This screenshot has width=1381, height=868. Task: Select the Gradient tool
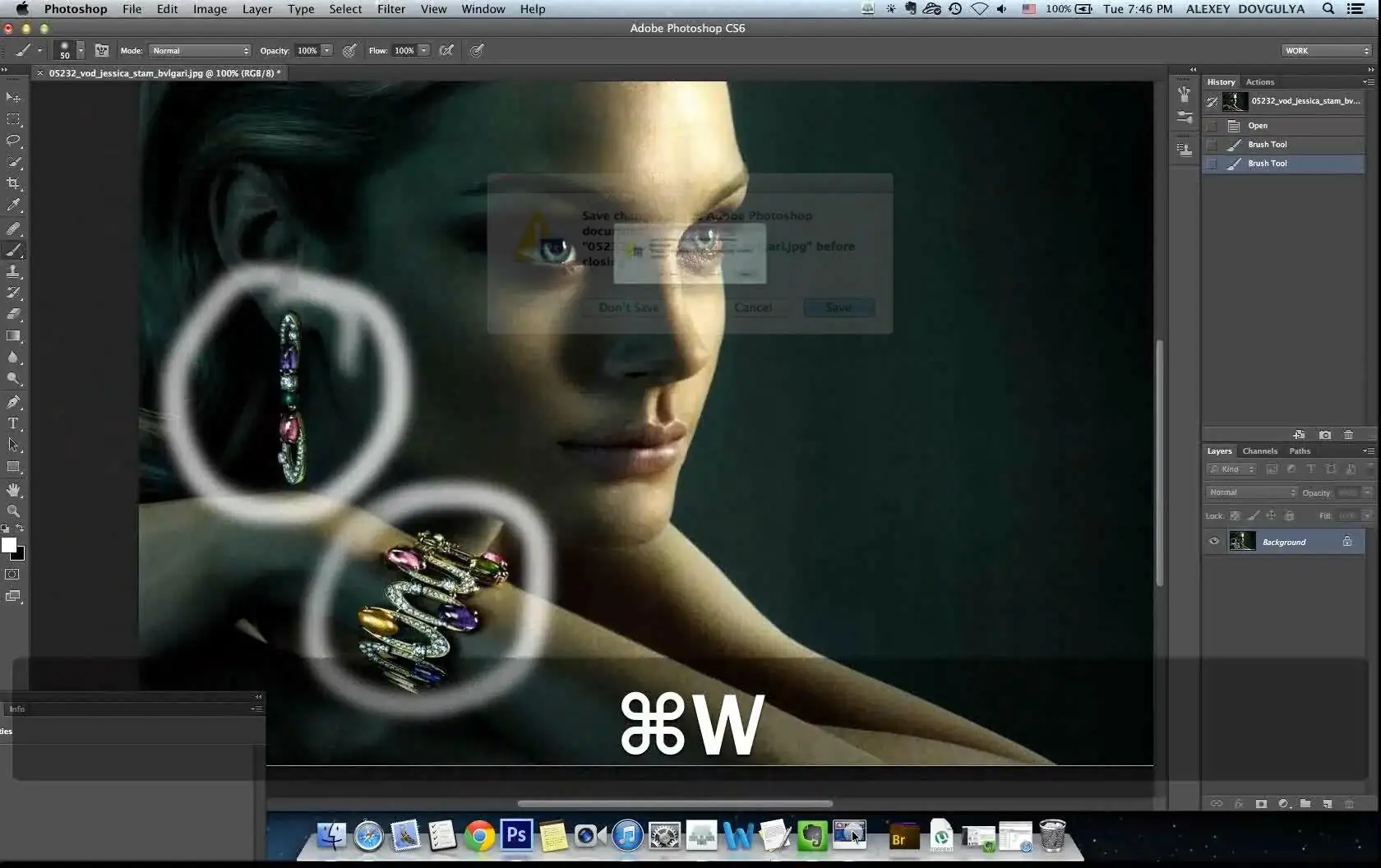point(13,335)
